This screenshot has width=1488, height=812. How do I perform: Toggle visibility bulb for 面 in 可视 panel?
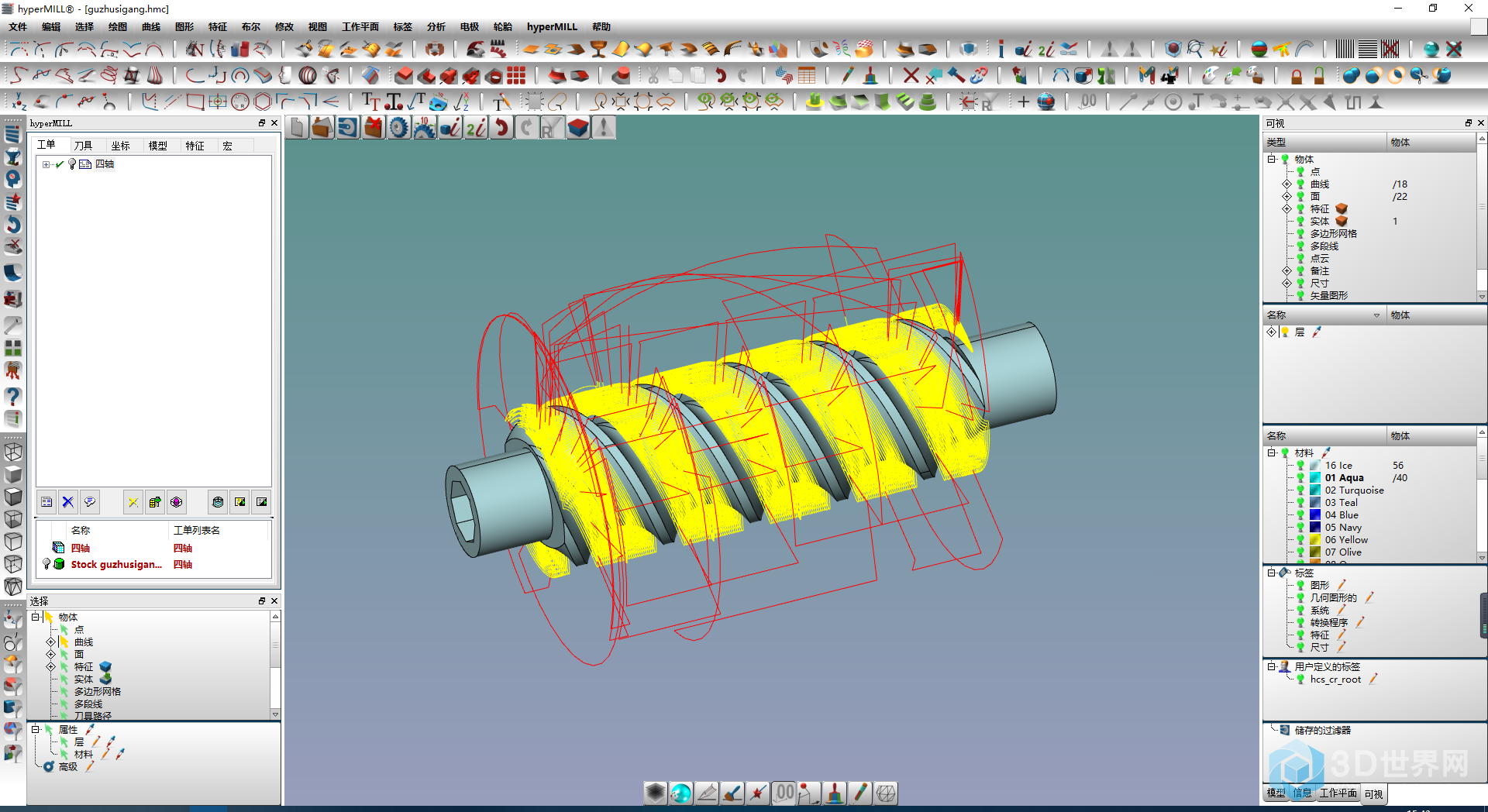point(1300,197)
